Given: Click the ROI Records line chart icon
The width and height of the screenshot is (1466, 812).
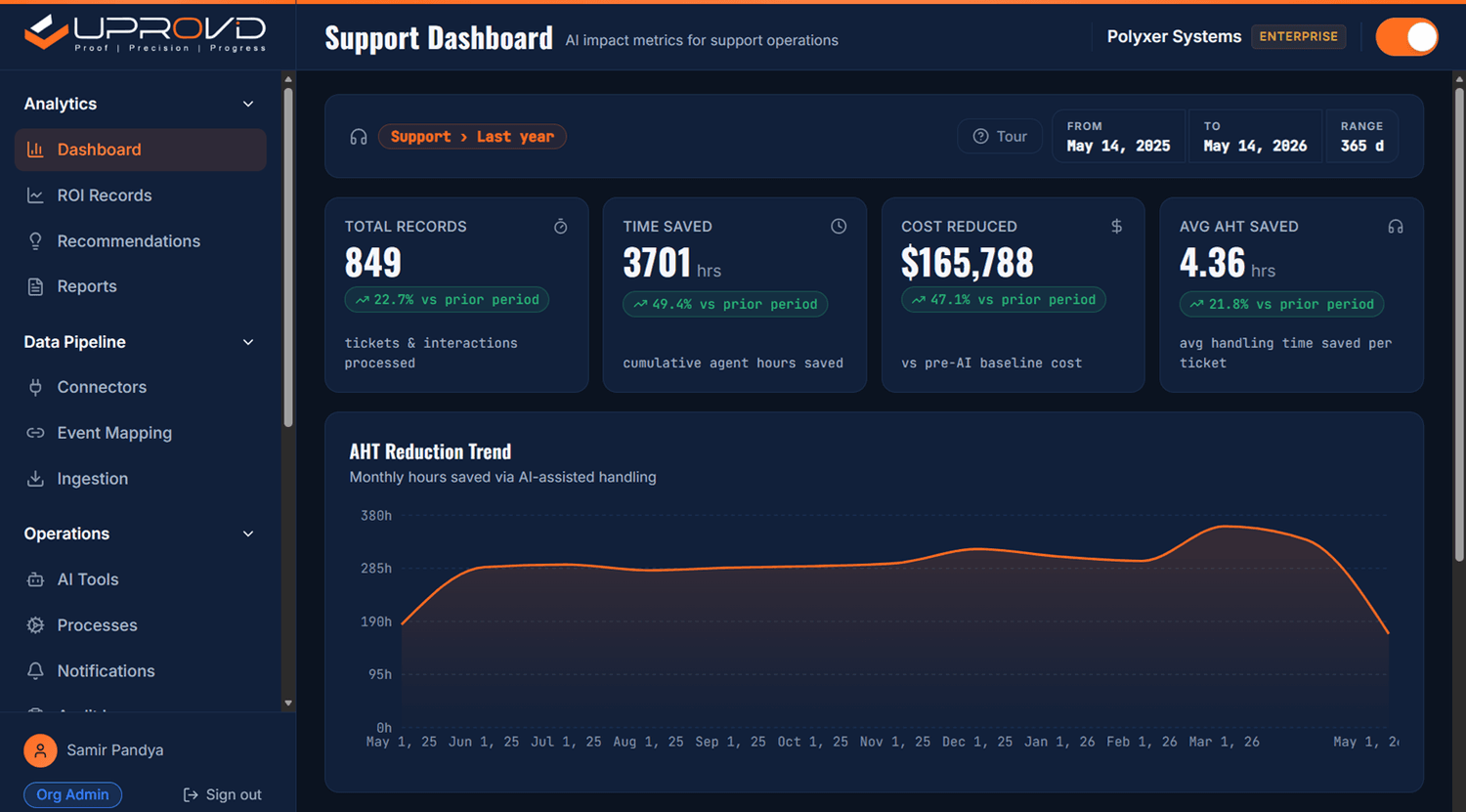Looking at the screenshot, I should [x=35, y=195].
